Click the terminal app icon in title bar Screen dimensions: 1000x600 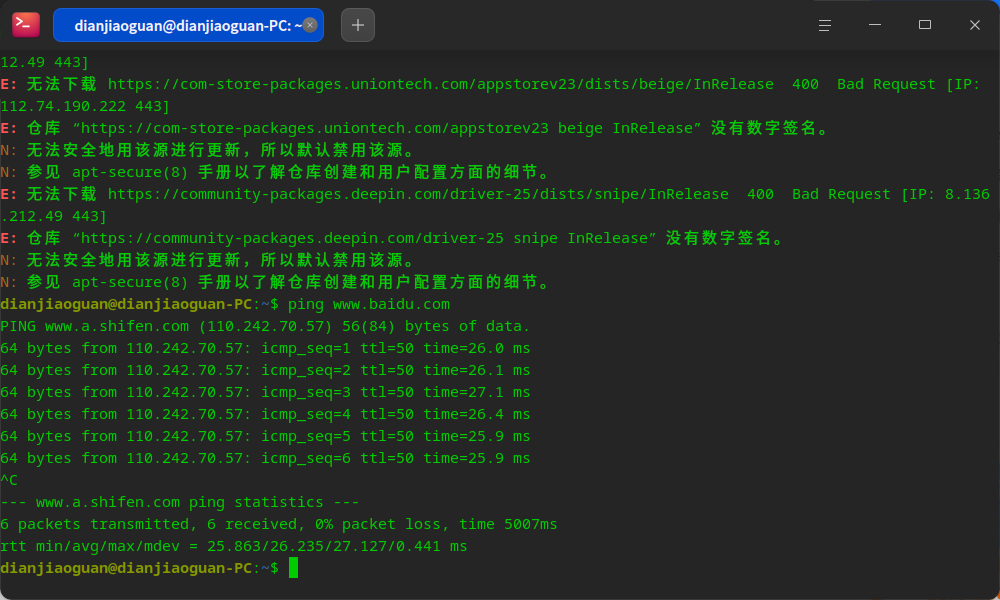[26, 25]
